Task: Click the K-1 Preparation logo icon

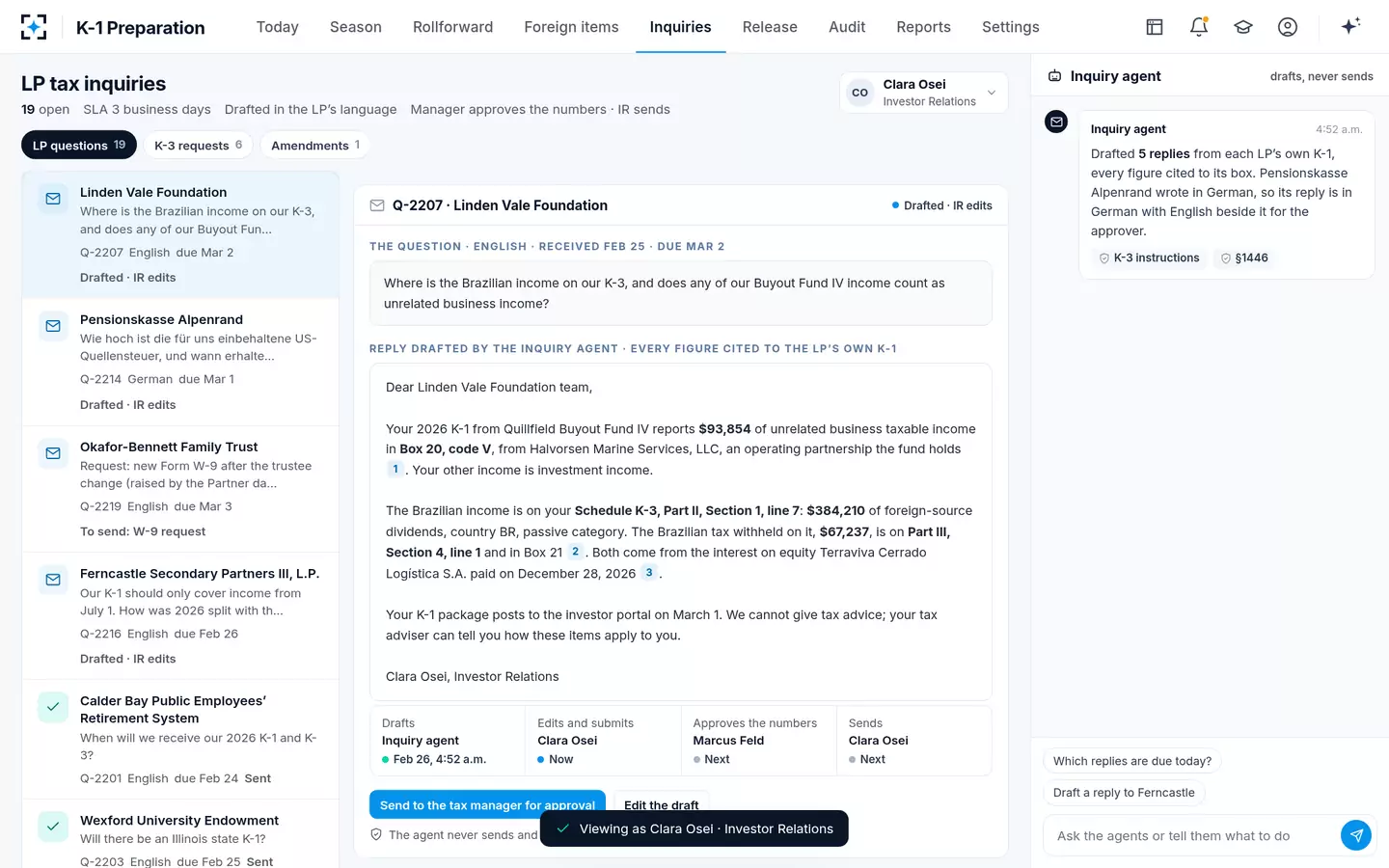Action: pyautogui.click(x=34, y=27)
